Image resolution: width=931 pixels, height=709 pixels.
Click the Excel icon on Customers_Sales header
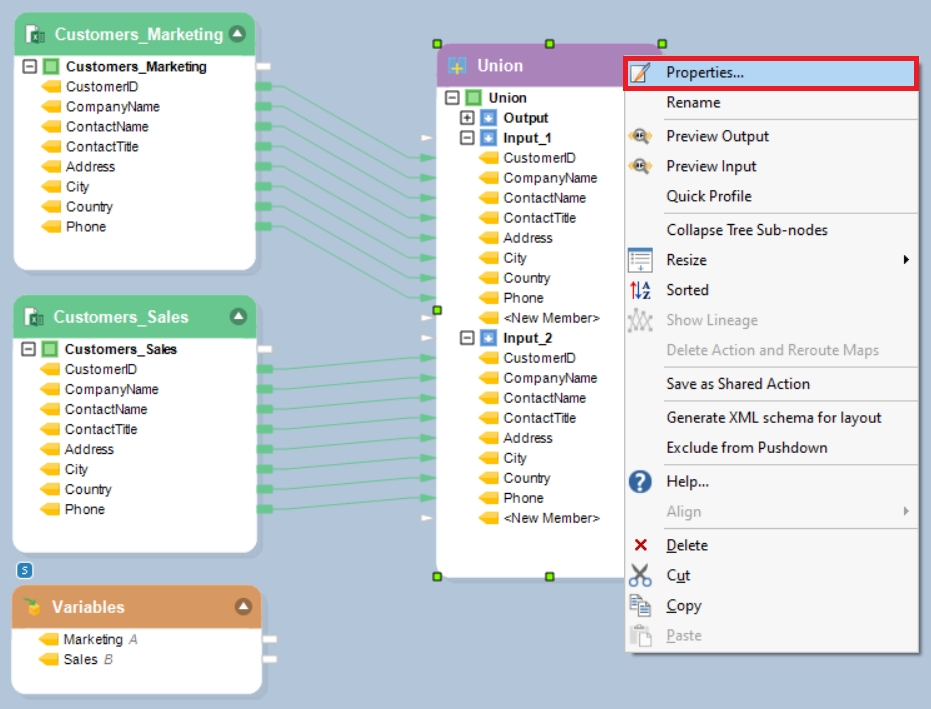click(34, 317)
